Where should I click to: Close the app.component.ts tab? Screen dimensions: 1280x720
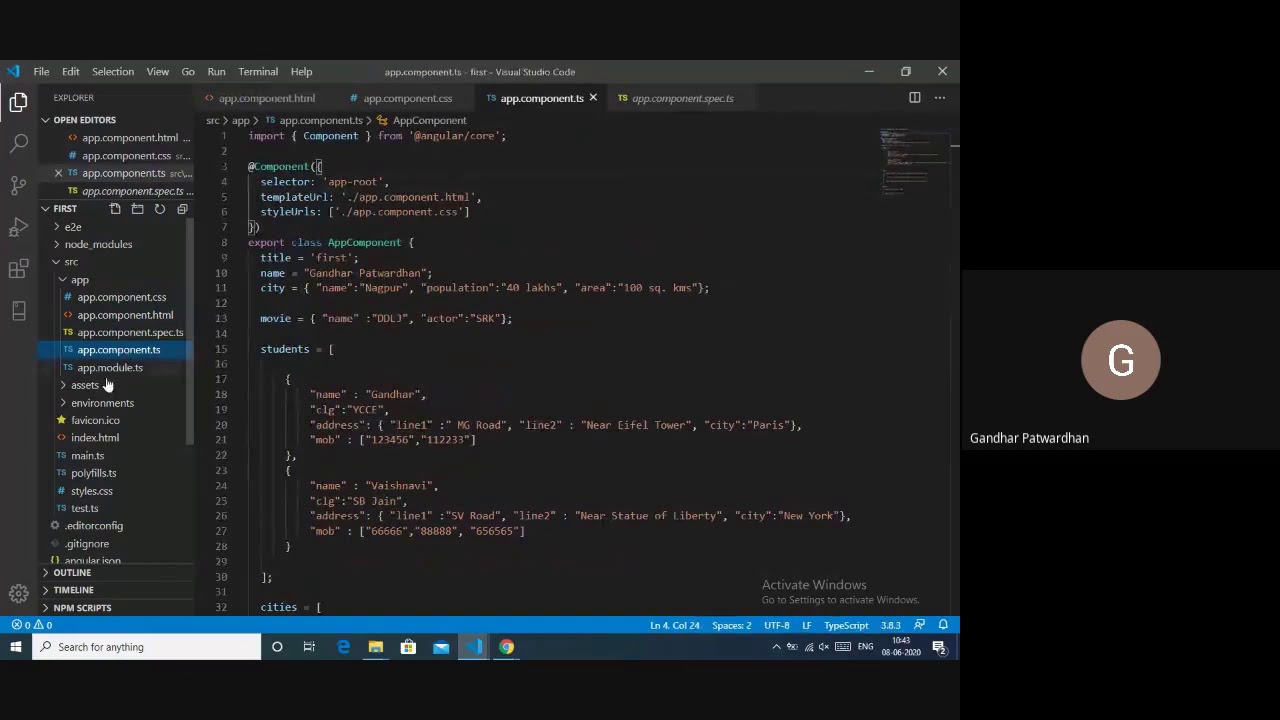(x=593, y=98)
